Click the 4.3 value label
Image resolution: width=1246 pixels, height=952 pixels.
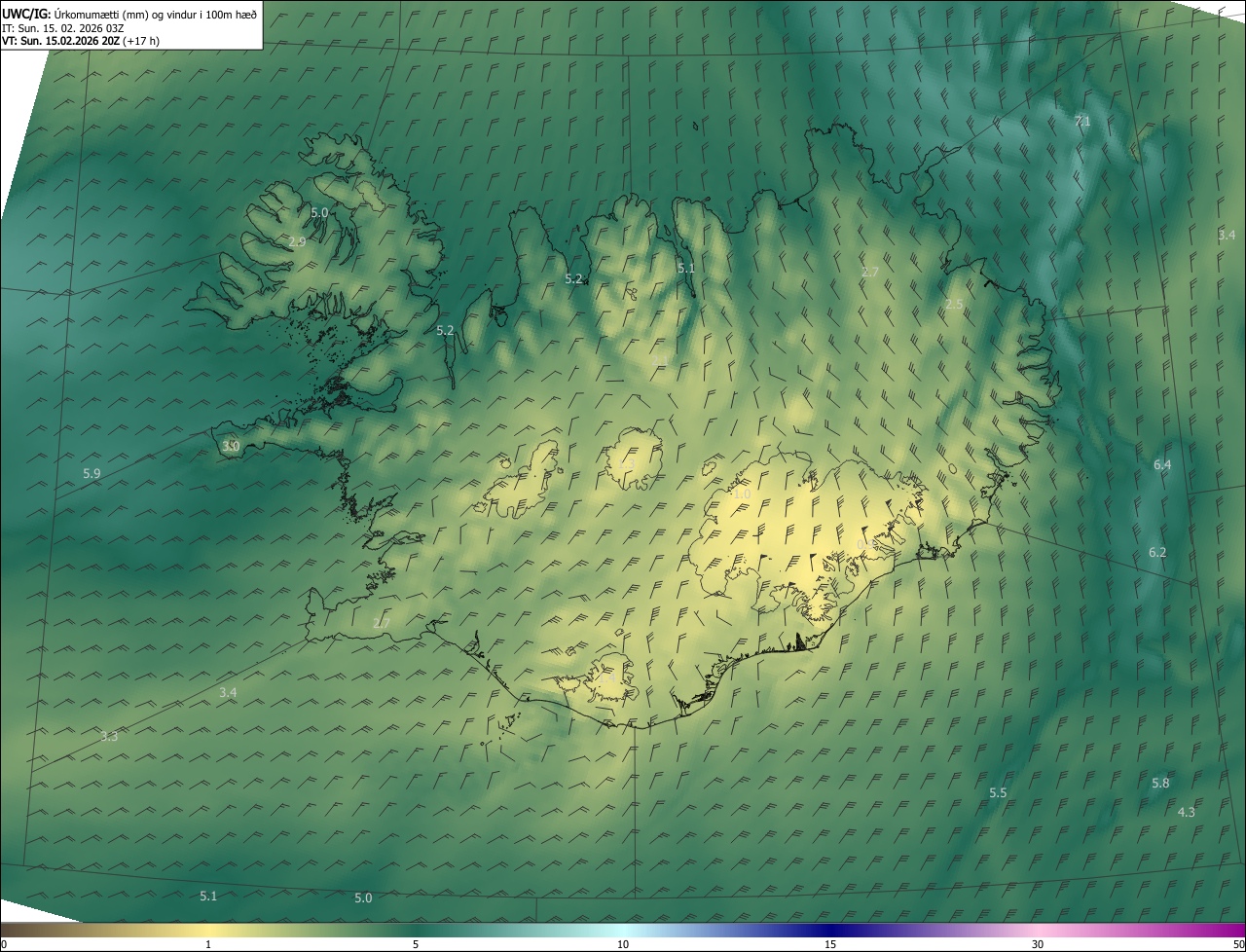1187,813
